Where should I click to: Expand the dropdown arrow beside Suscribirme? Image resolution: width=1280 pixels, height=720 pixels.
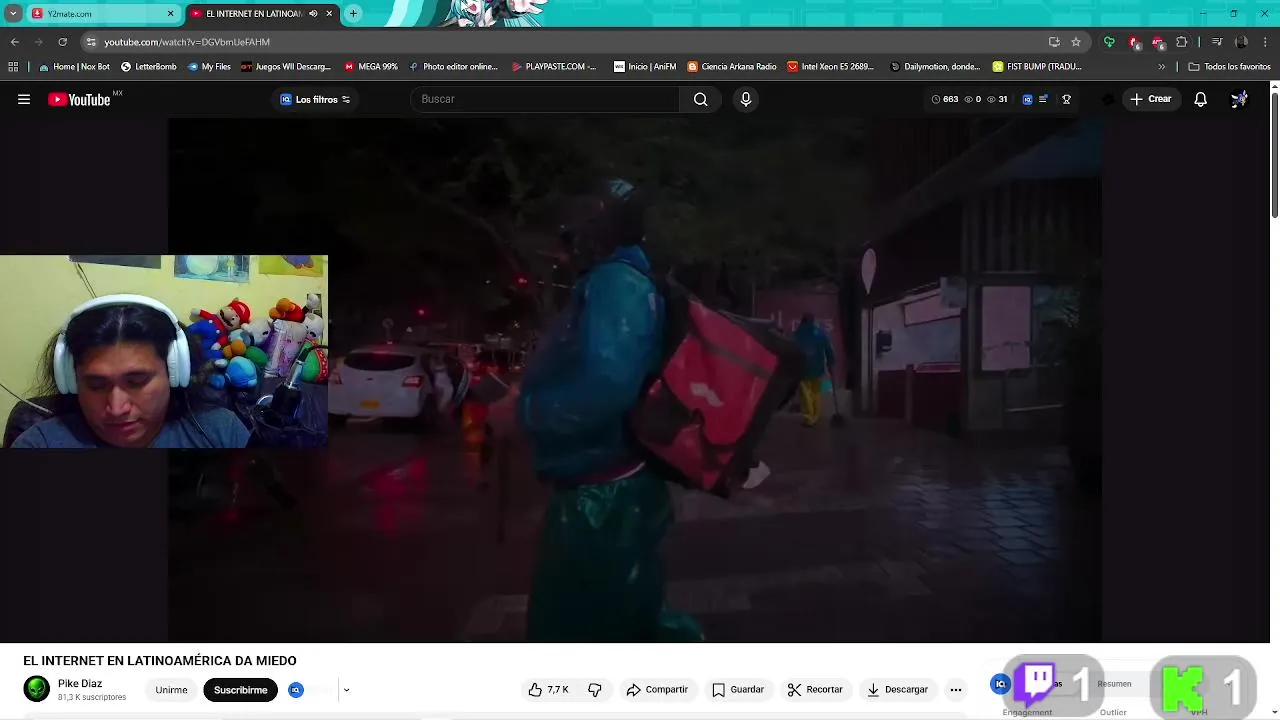346,690
